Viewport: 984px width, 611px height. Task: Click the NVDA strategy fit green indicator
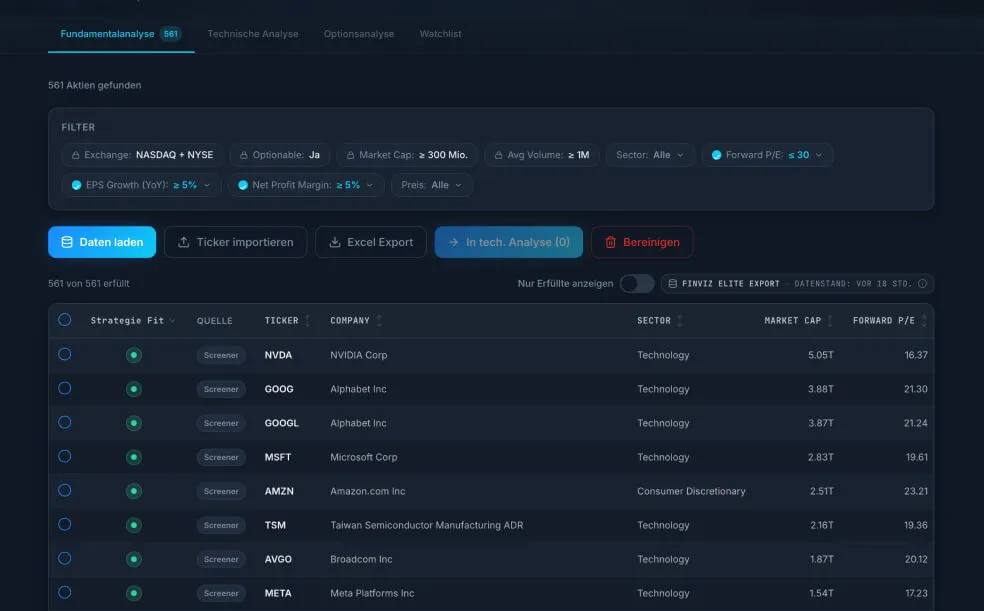click(x=134, y=355)
